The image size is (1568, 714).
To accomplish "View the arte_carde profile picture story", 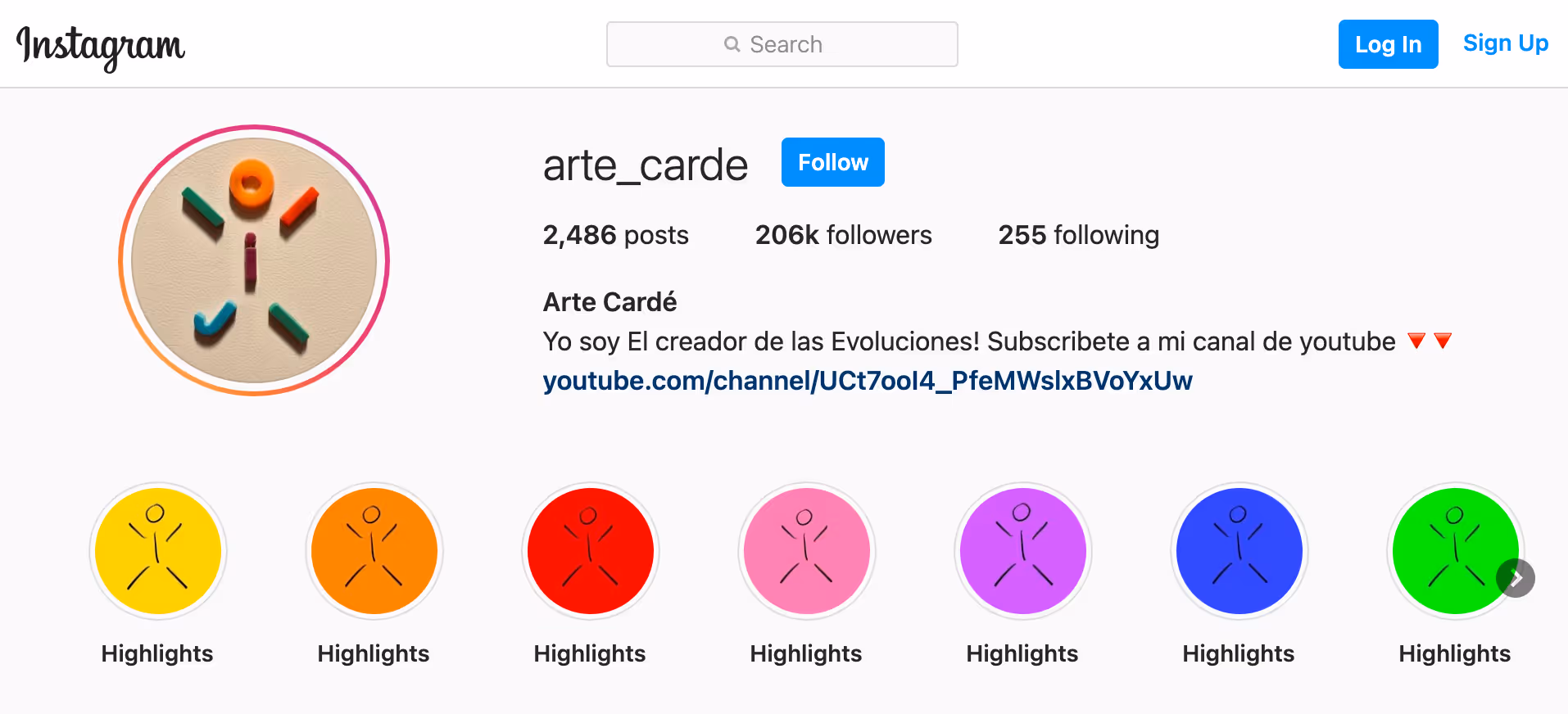I will (x=254, y=260).
